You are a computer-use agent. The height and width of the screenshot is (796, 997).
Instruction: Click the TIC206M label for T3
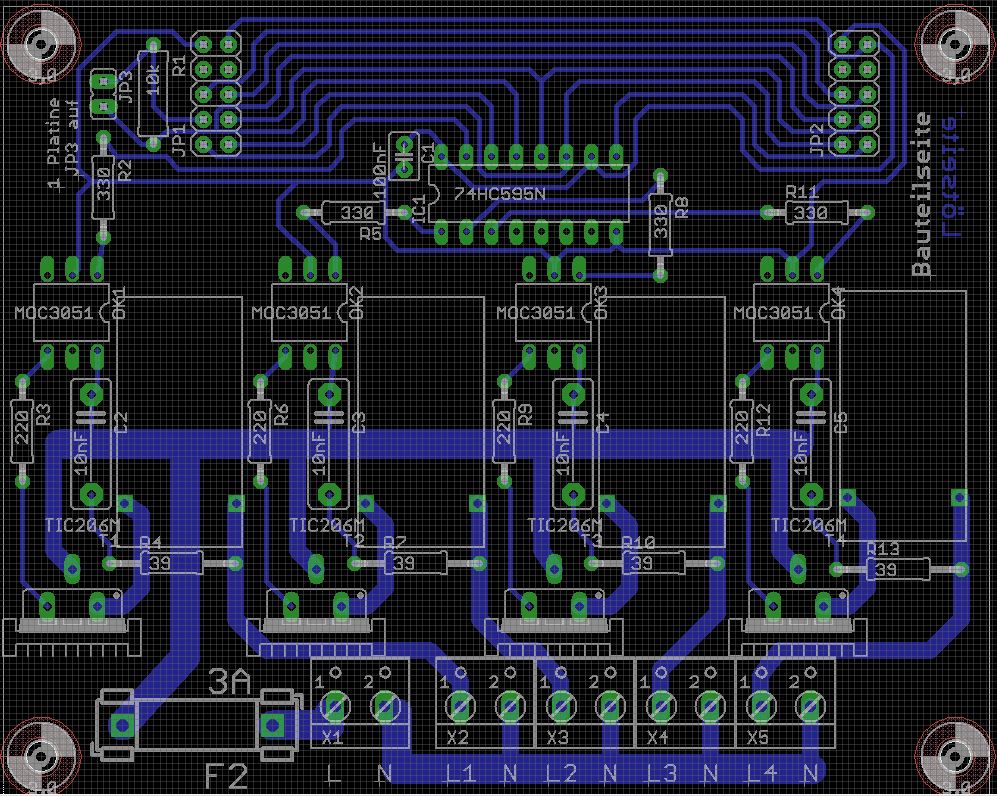point(565,526)
